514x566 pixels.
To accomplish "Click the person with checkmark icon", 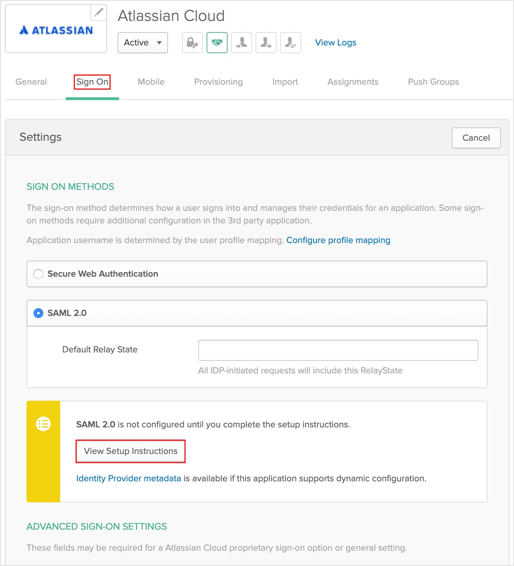I will click(291, 43).
